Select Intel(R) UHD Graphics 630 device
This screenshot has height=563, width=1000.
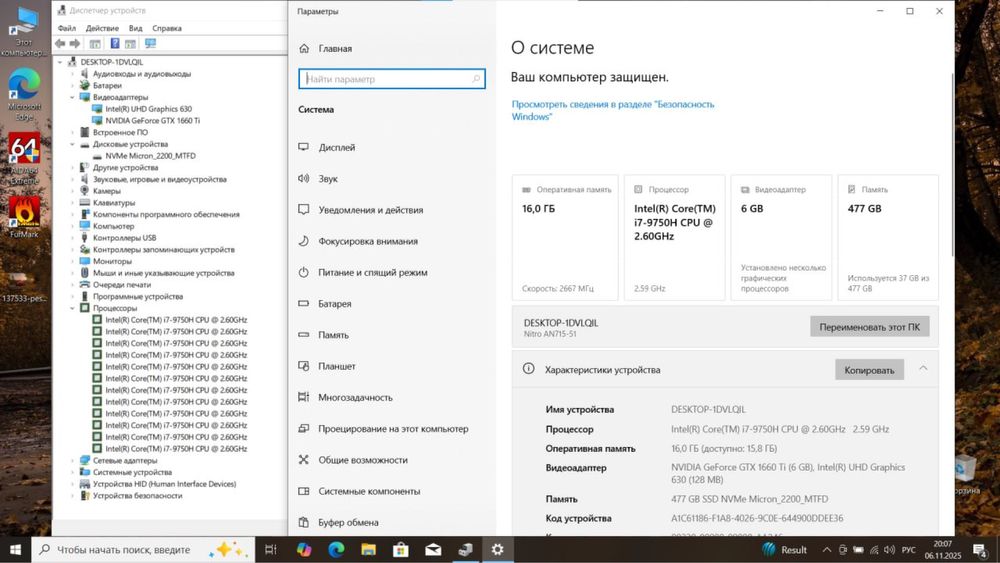[149, 109]
